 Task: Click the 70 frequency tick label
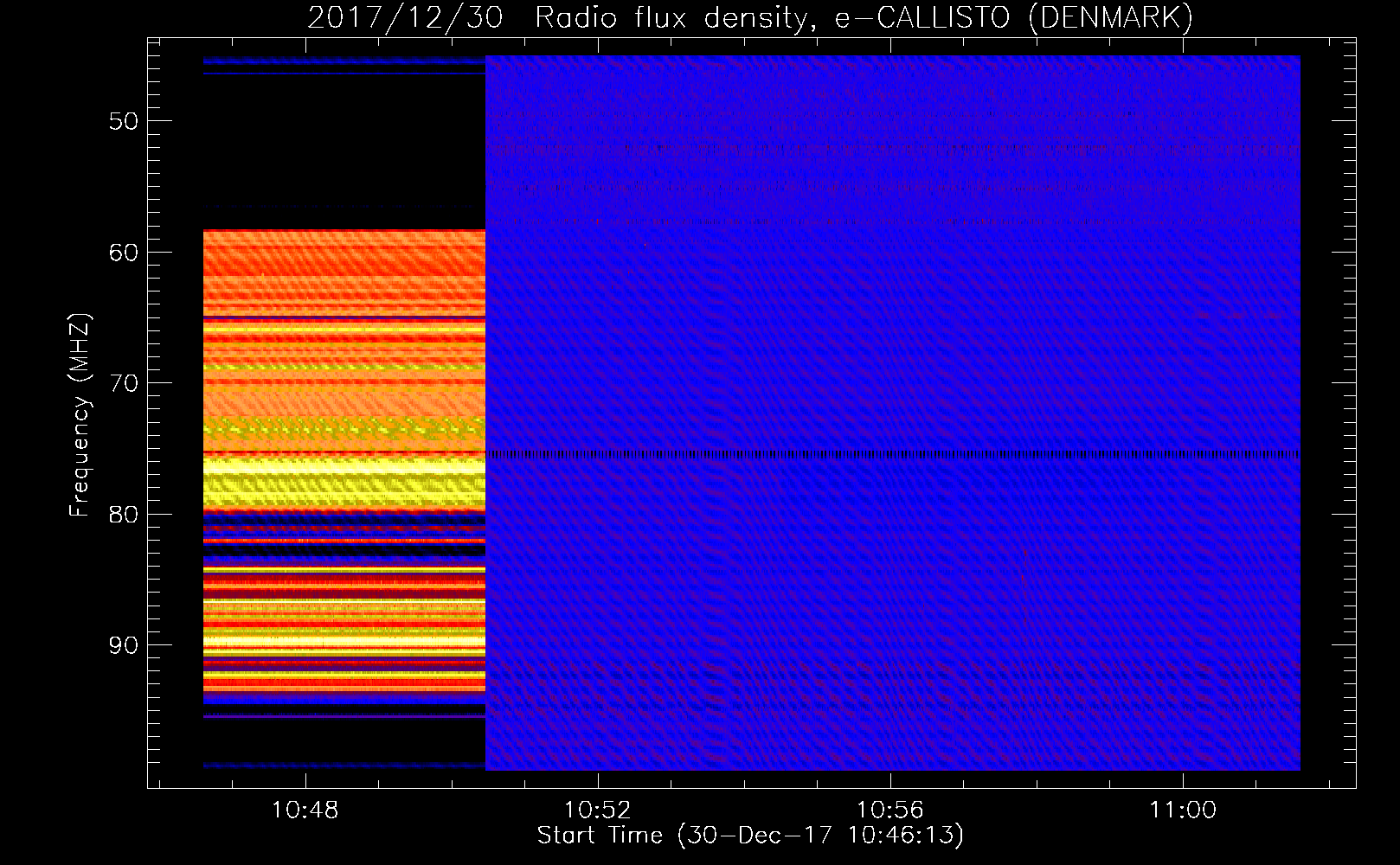(124, 383)
